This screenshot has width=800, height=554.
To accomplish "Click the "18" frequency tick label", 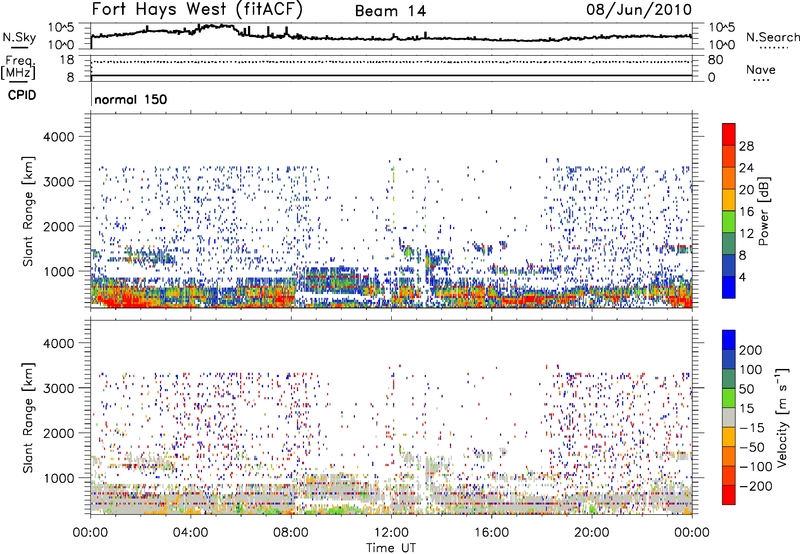I will point(67,60).
